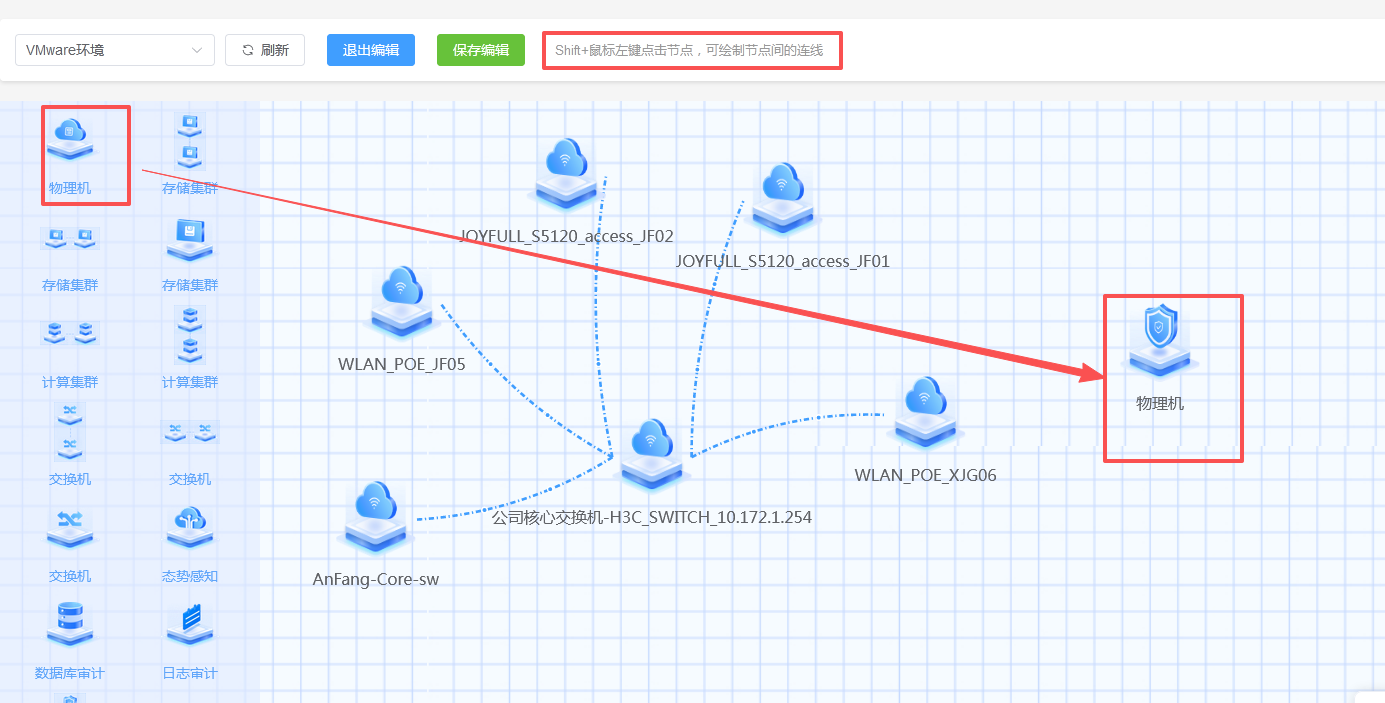Click the green 保存编辑 button
Image resolution: width=1385 pixels, height=703 pixels.
click(481, 50)
